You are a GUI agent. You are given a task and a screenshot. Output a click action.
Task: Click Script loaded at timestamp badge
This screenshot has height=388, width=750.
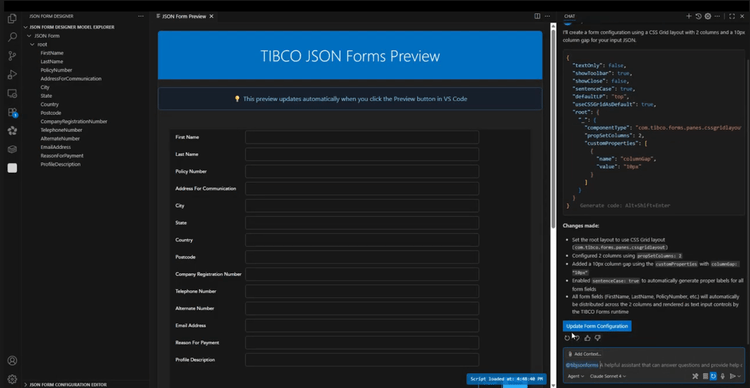point(506,379)
